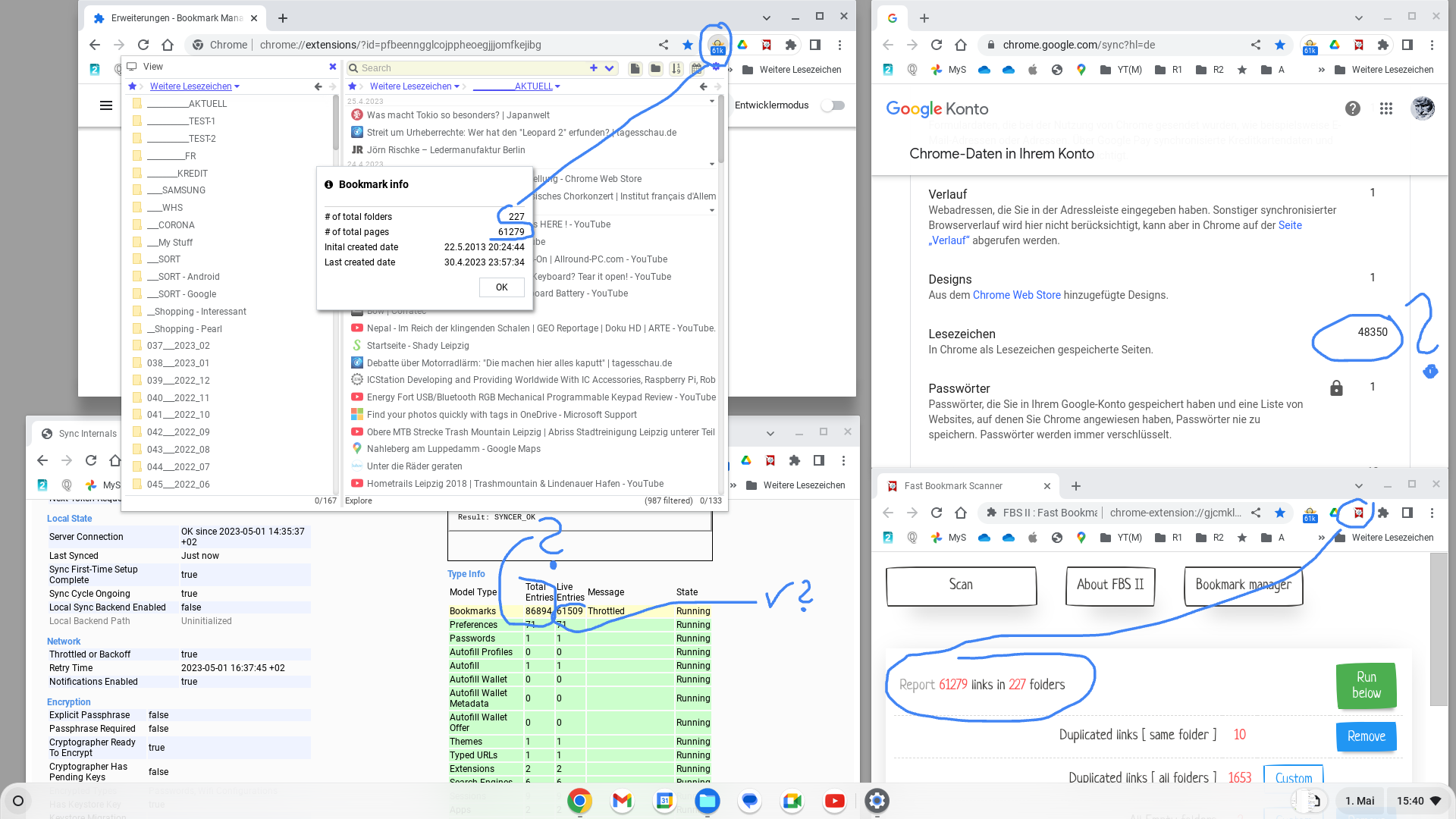Open the Google apps grid
The image size is (1456, 819).
coord(1386,108)
